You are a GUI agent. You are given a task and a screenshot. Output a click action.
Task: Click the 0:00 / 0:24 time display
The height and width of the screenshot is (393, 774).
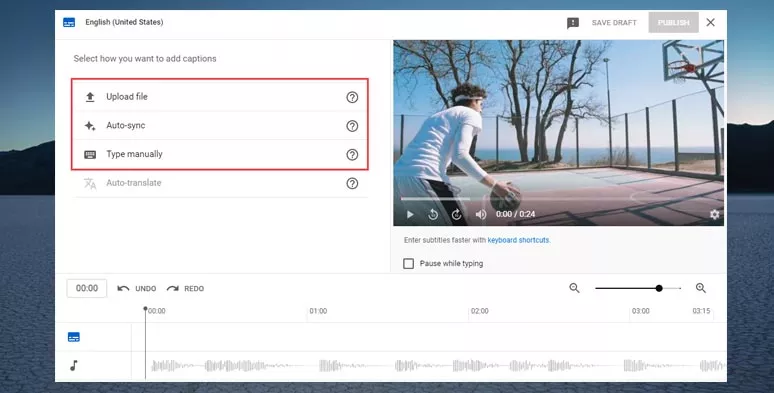[x=515, y=214]
